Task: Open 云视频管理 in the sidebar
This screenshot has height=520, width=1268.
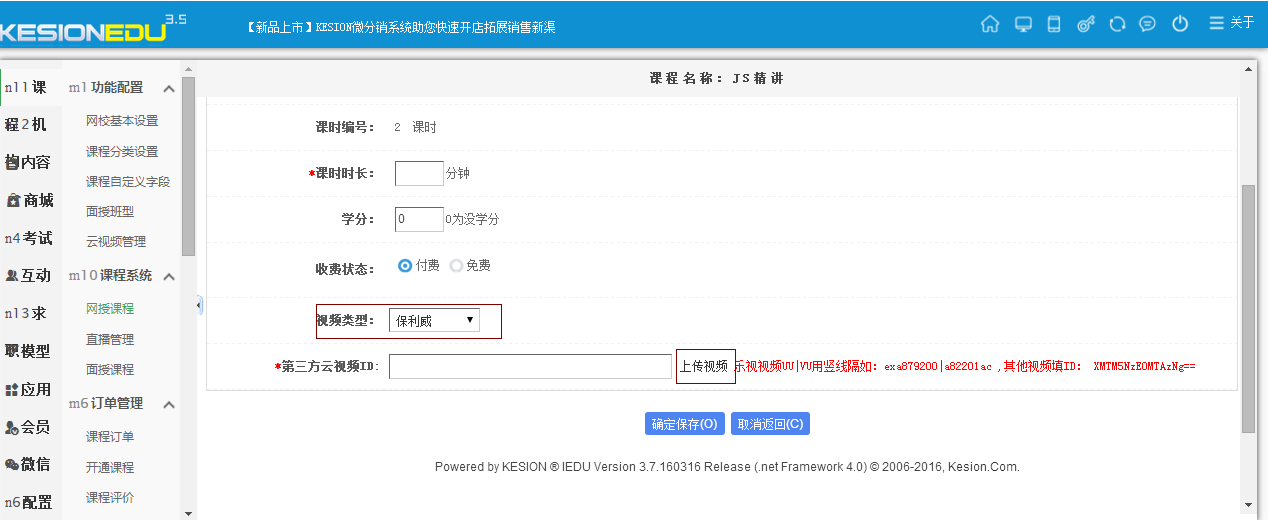Action: [116, 241]
